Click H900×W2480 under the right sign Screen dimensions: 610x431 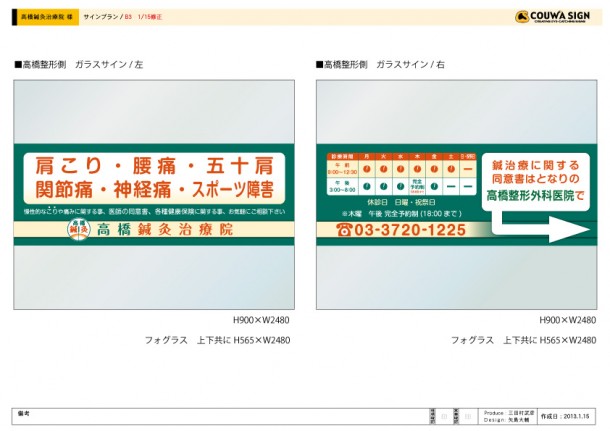(568, 320)
